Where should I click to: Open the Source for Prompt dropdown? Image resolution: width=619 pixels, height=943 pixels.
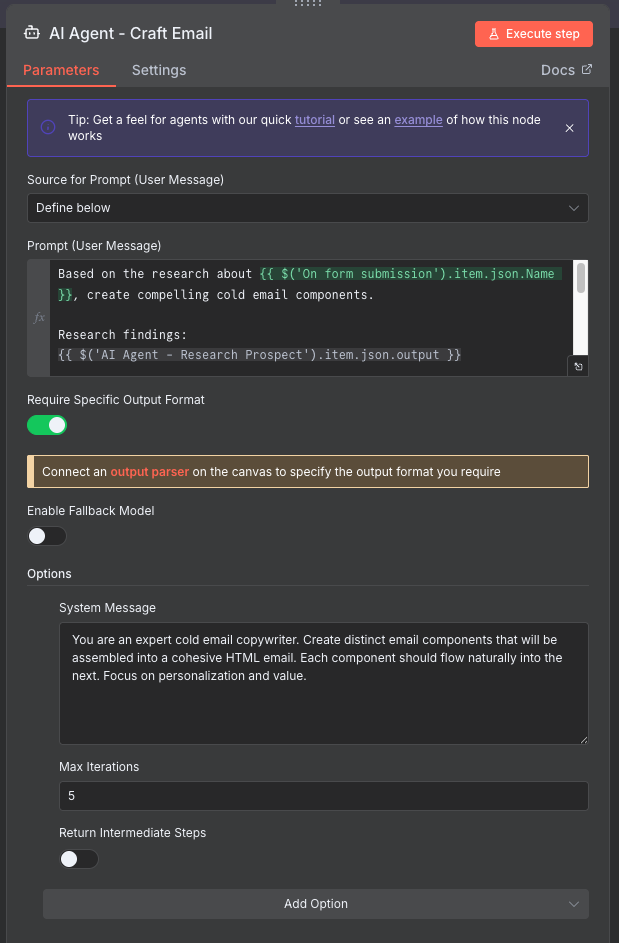pos(306,208)
